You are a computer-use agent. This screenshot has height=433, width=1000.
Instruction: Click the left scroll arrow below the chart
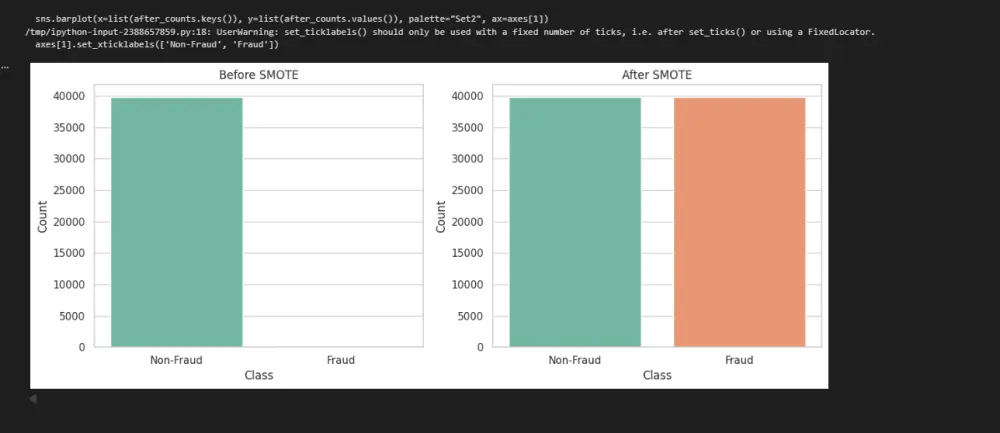(32, 399)
